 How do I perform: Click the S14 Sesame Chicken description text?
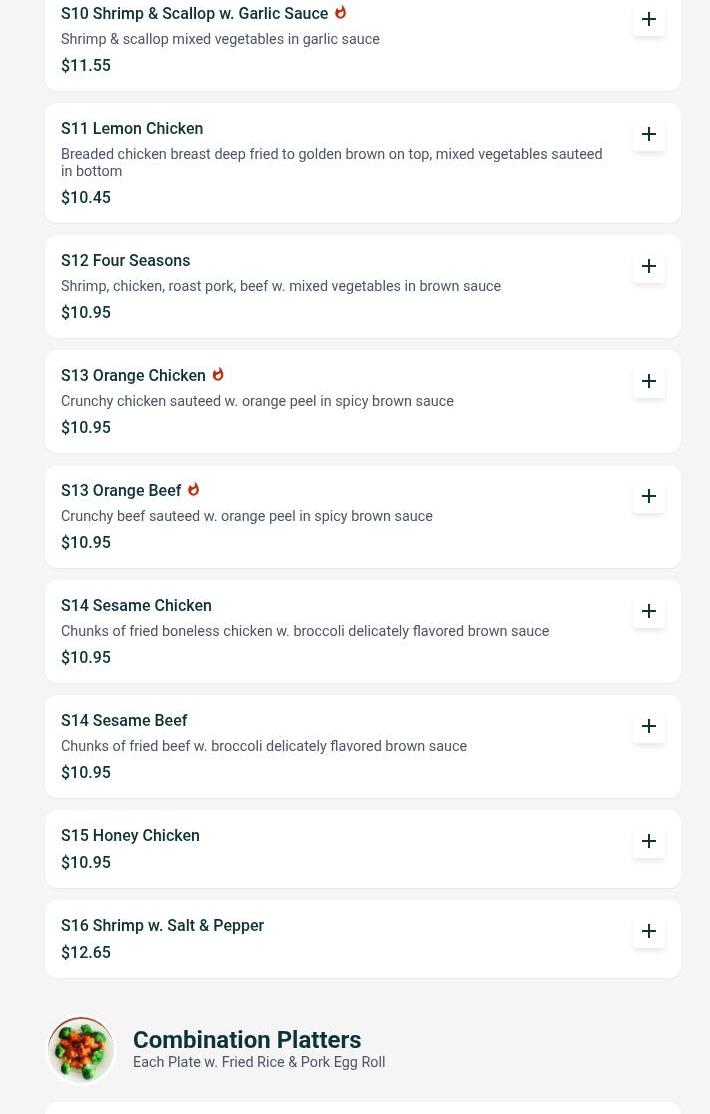[x=305, y=631]
